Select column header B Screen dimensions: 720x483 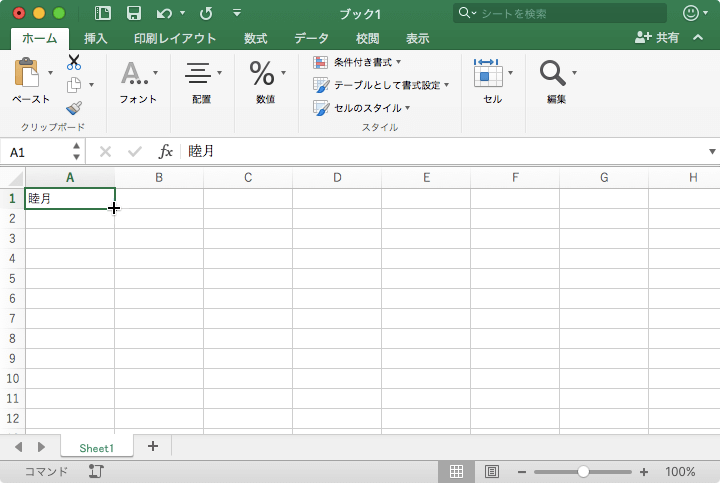(x=159, y=178)
